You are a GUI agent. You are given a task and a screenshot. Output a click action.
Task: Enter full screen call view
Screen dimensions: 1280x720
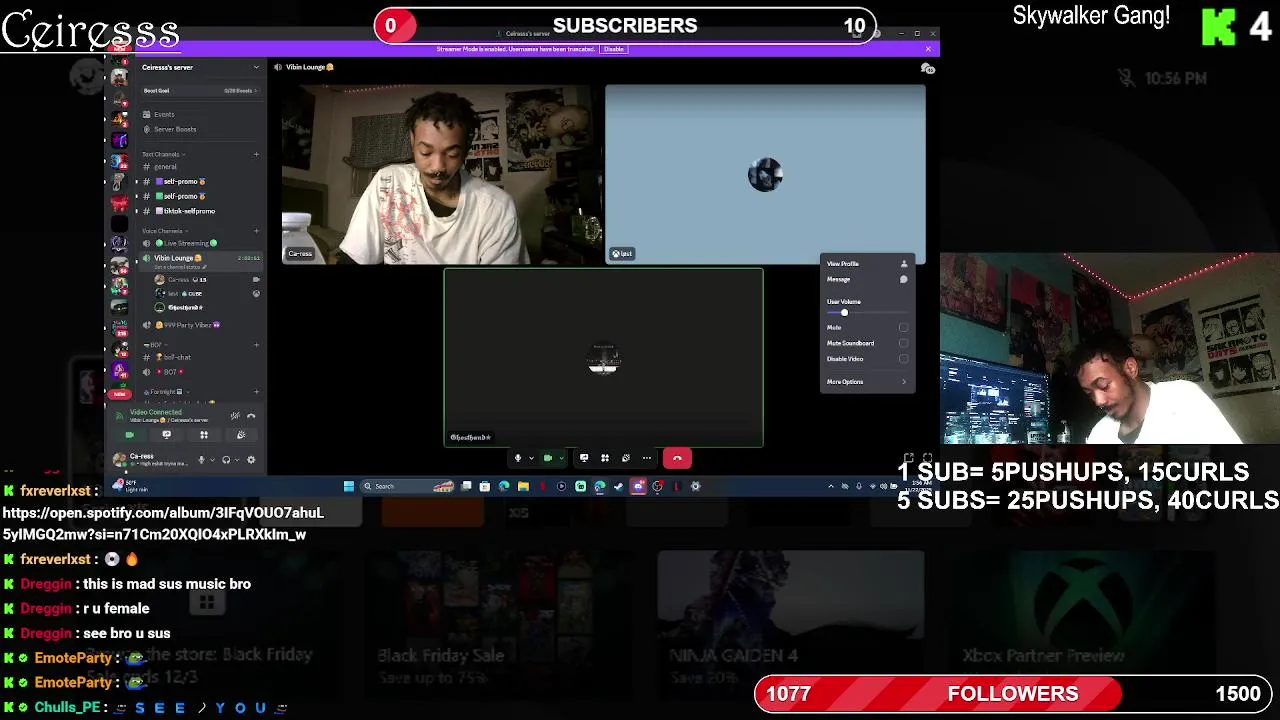[927, 458]
